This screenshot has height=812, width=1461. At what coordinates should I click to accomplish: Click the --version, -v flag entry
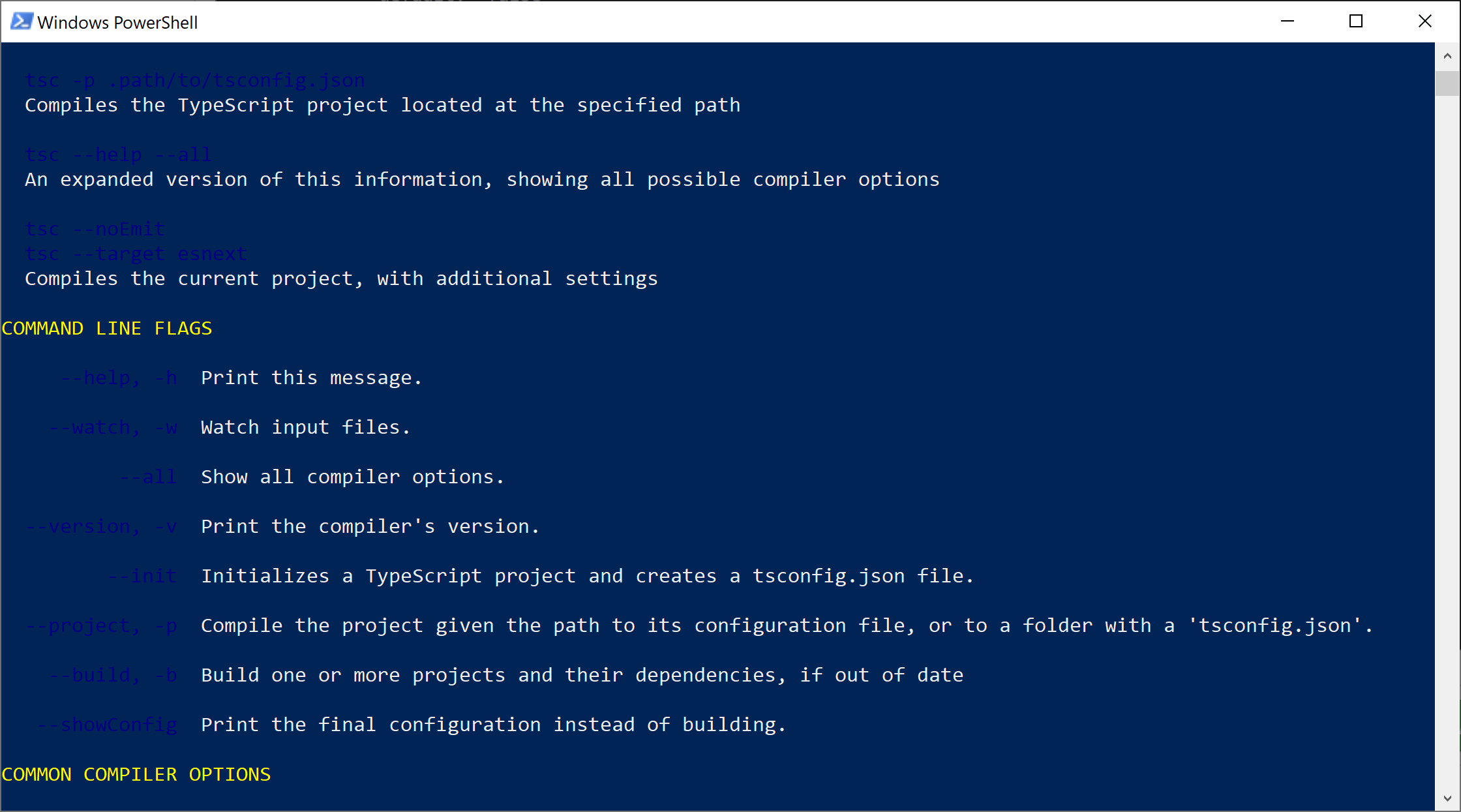point(101,526)
